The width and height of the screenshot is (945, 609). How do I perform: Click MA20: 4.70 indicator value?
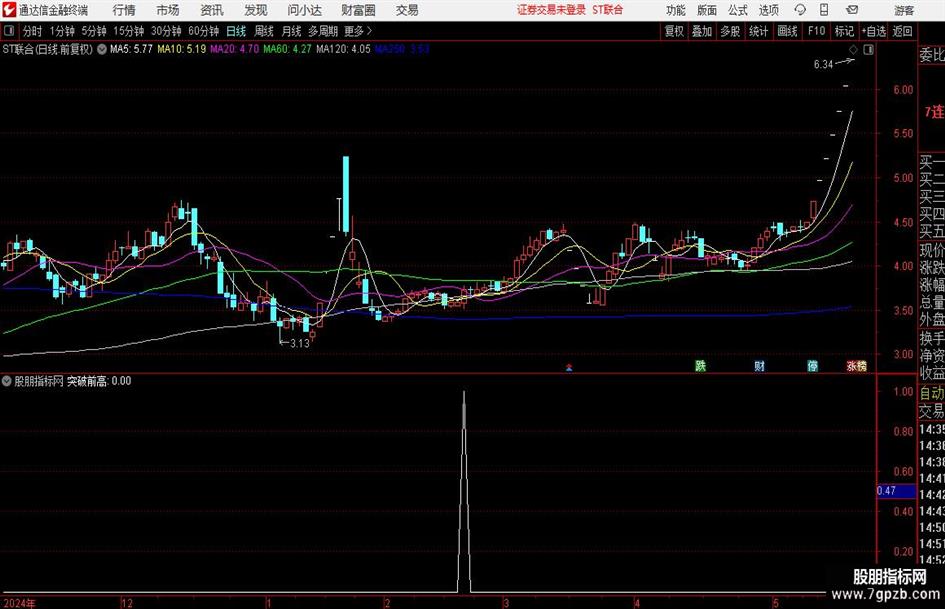coord(234,49)
